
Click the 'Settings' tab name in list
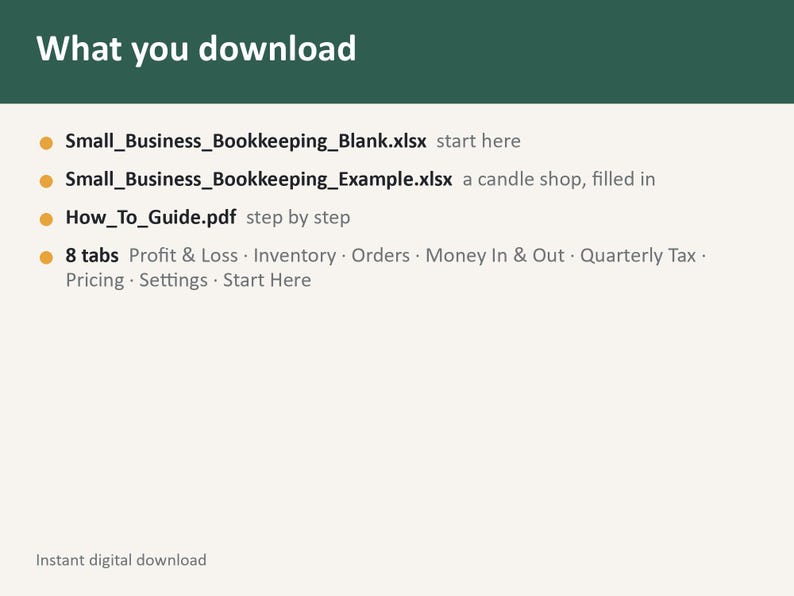point(174,281)
